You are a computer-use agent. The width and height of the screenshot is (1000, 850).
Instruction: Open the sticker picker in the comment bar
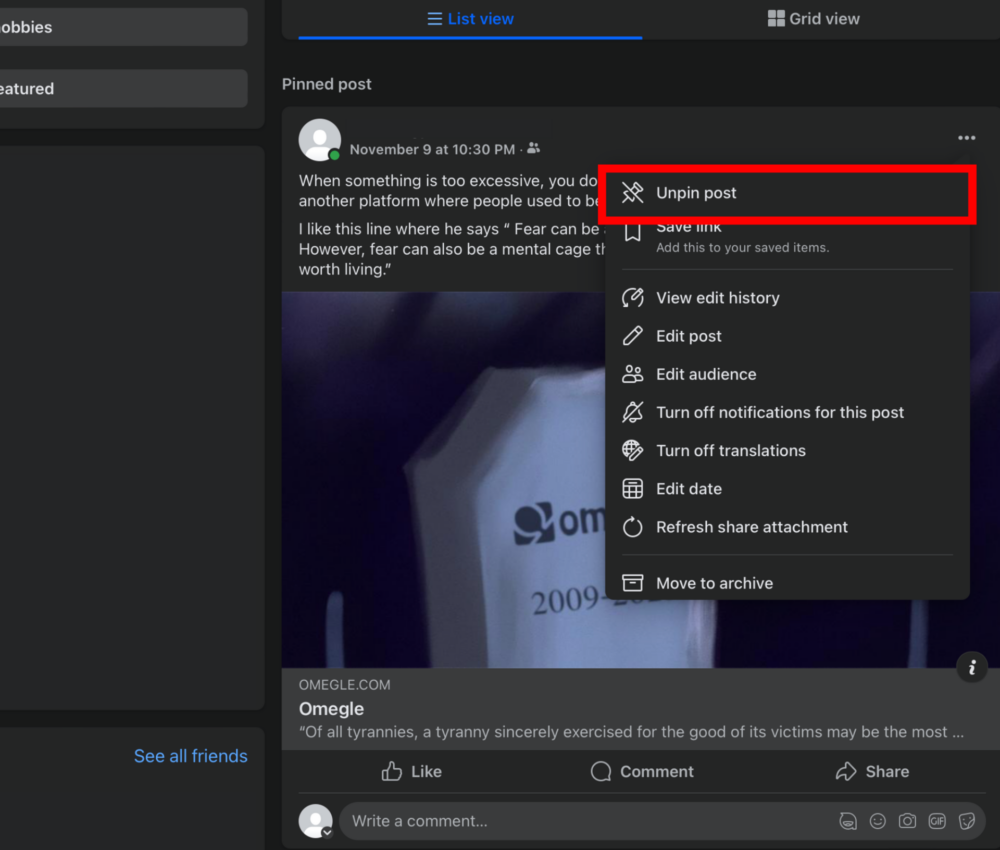(x=967, y=820)
